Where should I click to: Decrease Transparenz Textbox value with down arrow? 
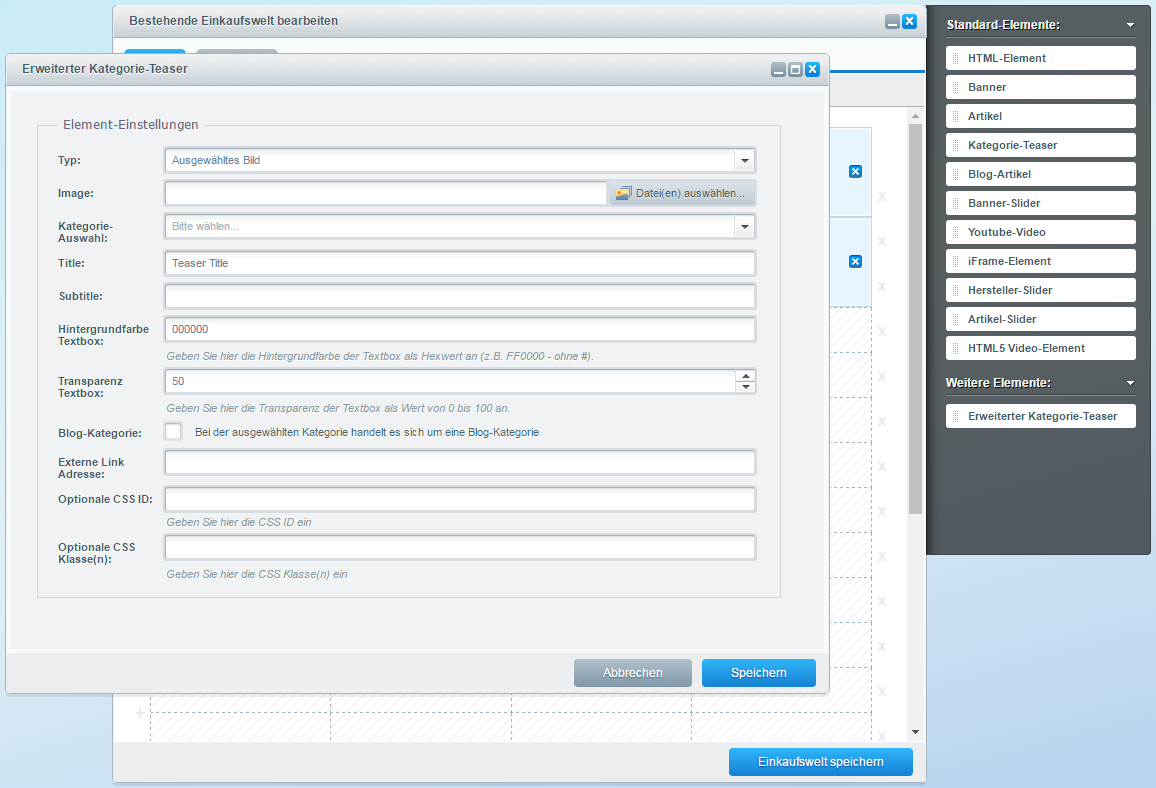[745, 387]
